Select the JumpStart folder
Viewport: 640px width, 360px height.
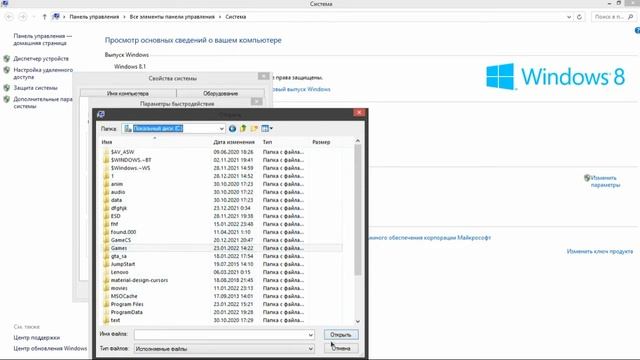[x=123, y=264]
